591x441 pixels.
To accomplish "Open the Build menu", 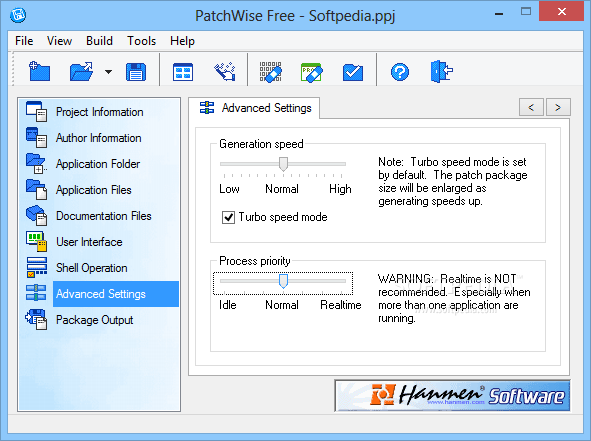I will pos(99,41).
